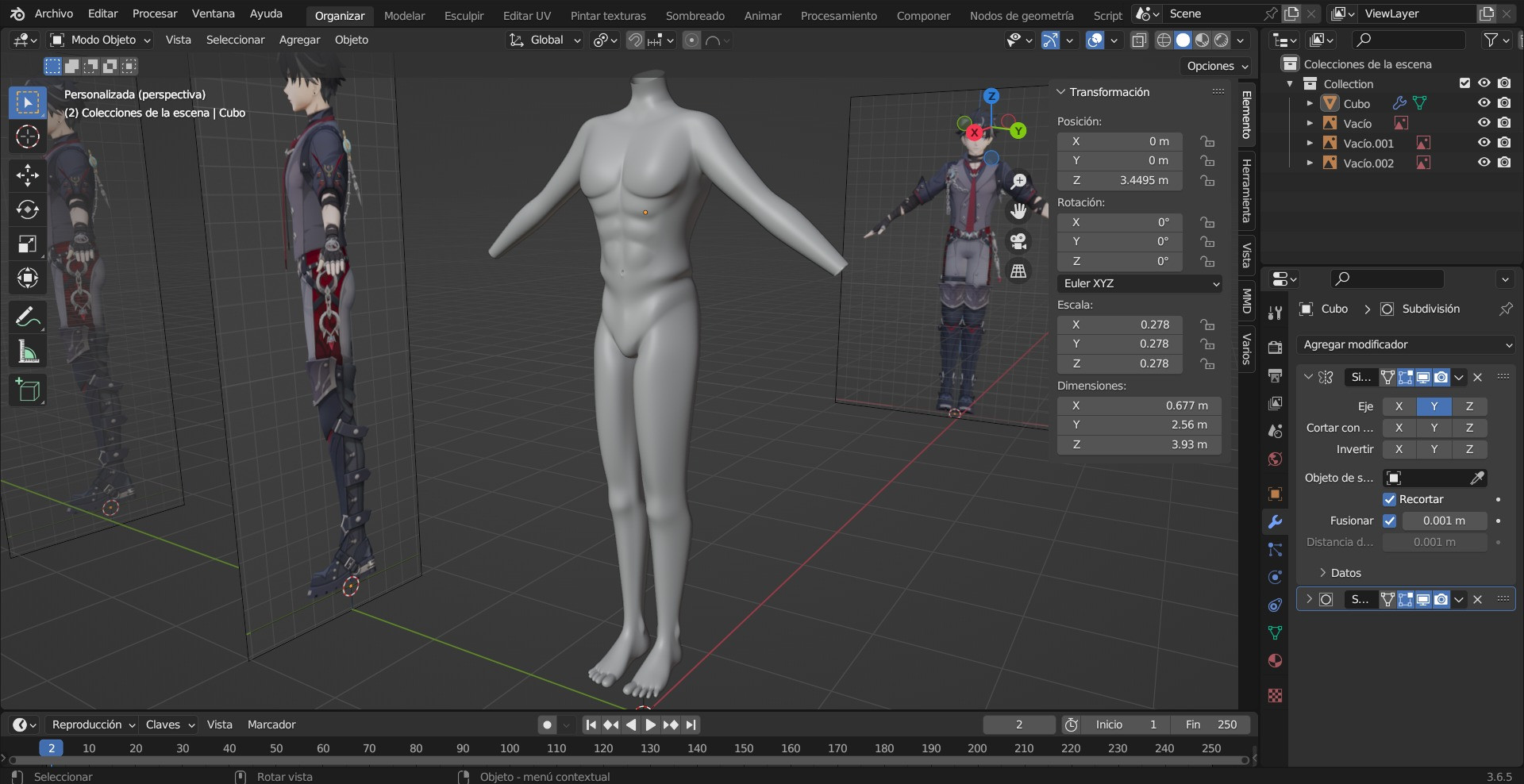Click the Inicio start frame field
This screenshot has width=1524, height=784.
pos(1126,724)
